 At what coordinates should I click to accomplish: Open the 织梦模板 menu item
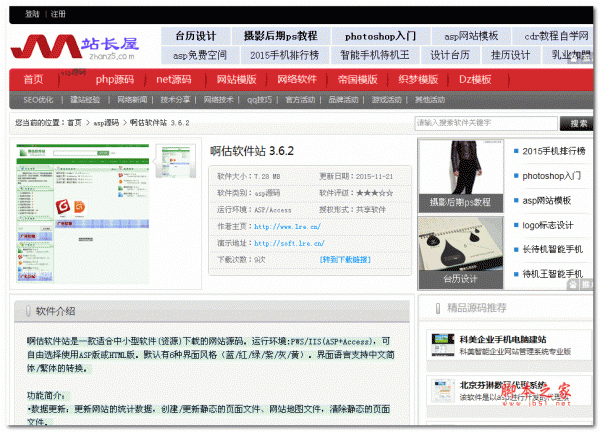tap(418, 80)
